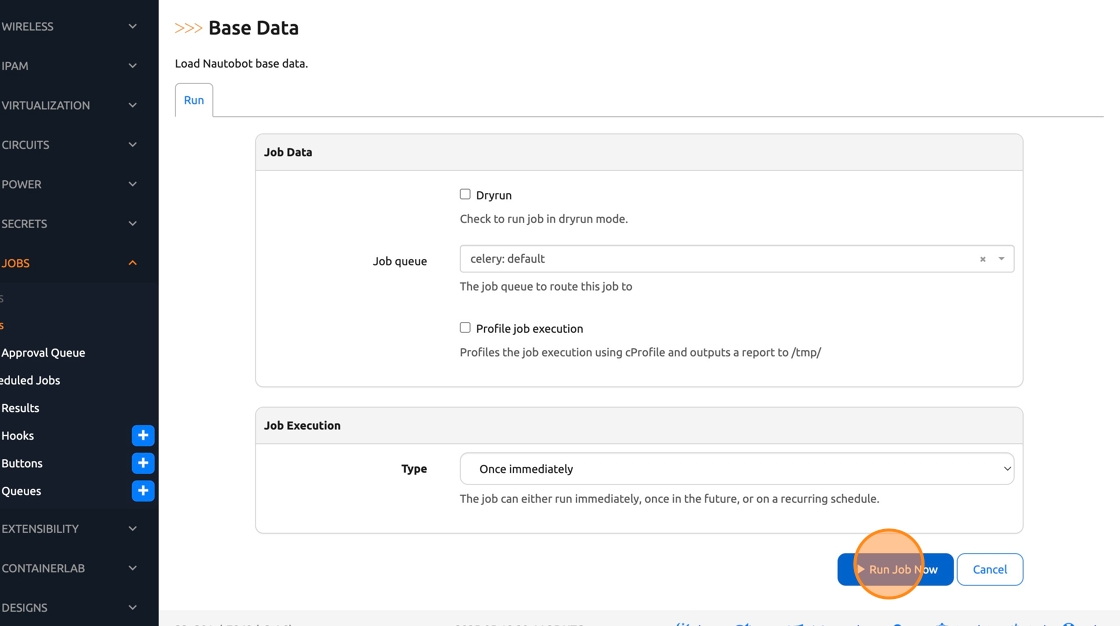Enable the Dryrun checkbox
Screen dimensions: 1120x626
tap(465, 194)
